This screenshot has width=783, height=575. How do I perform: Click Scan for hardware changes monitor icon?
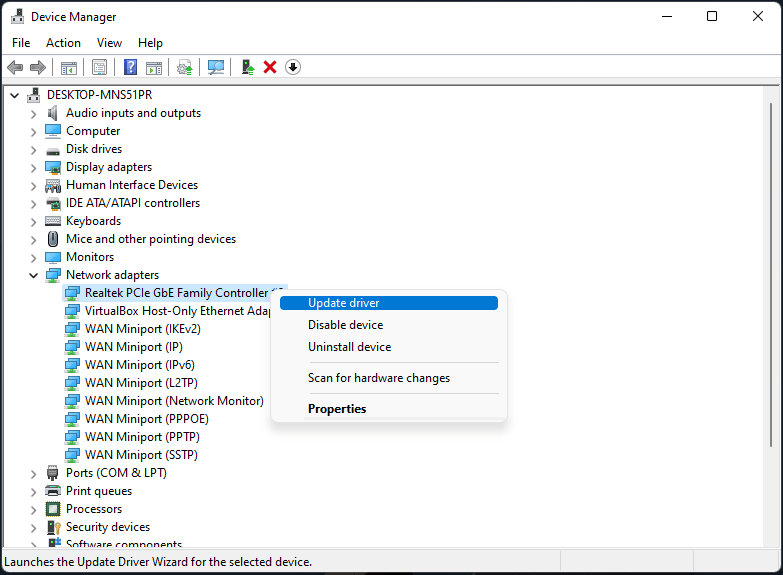(x=216, y=67)
